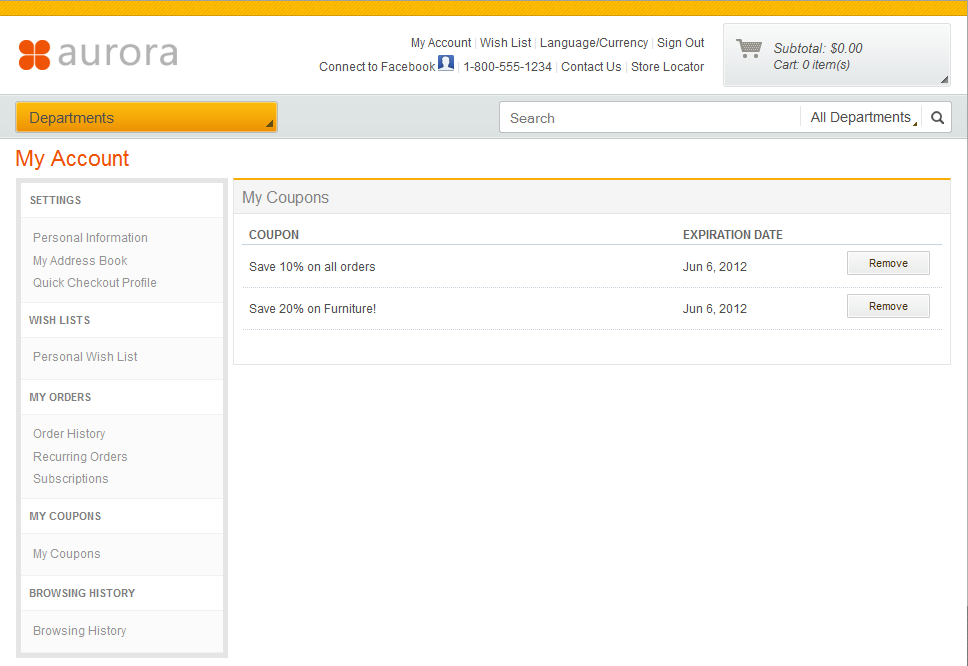Expand the Departments dropdown menu

[x=146, y=118]
